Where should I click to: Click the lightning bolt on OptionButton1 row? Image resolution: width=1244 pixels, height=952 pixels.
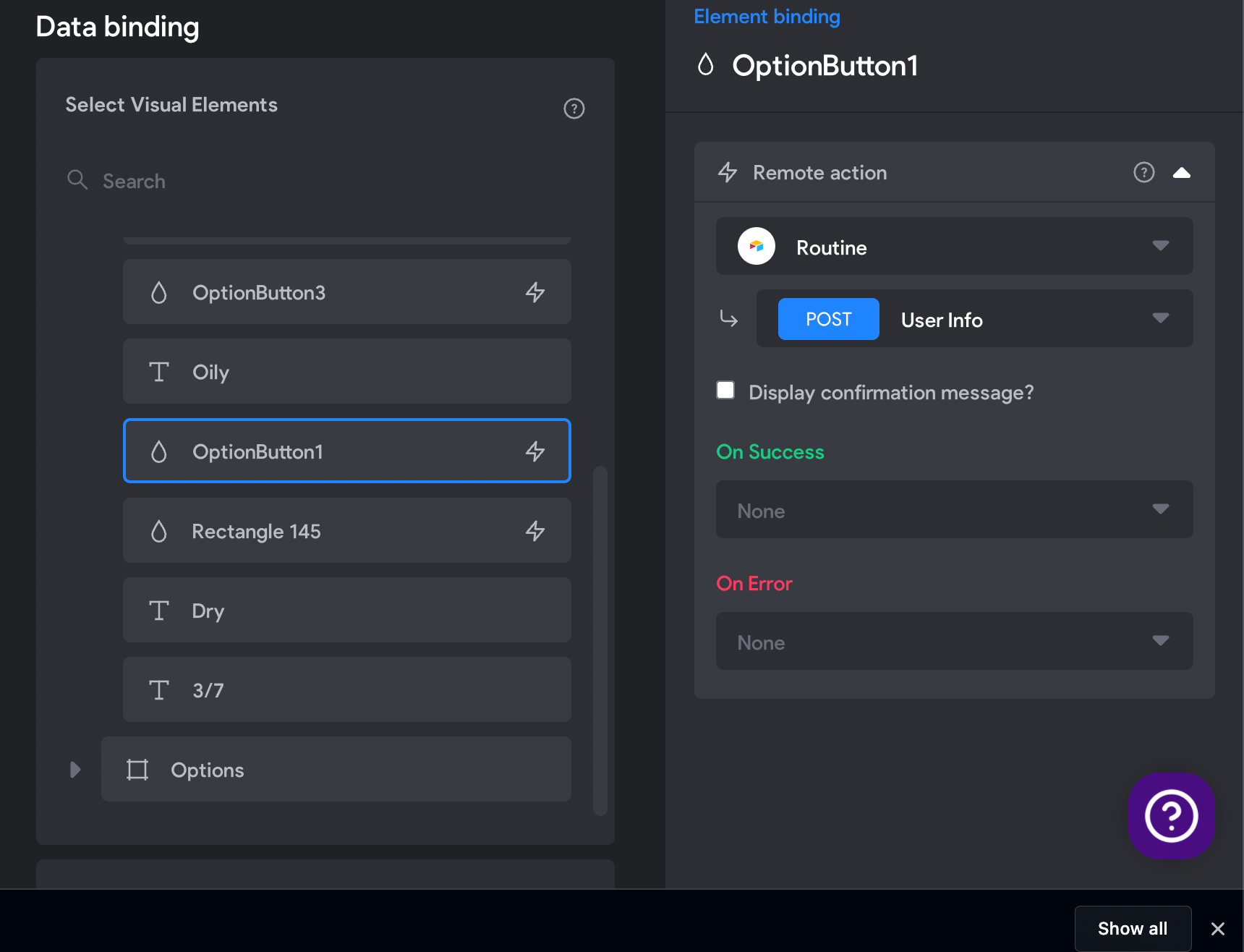(x=535, y=451)
